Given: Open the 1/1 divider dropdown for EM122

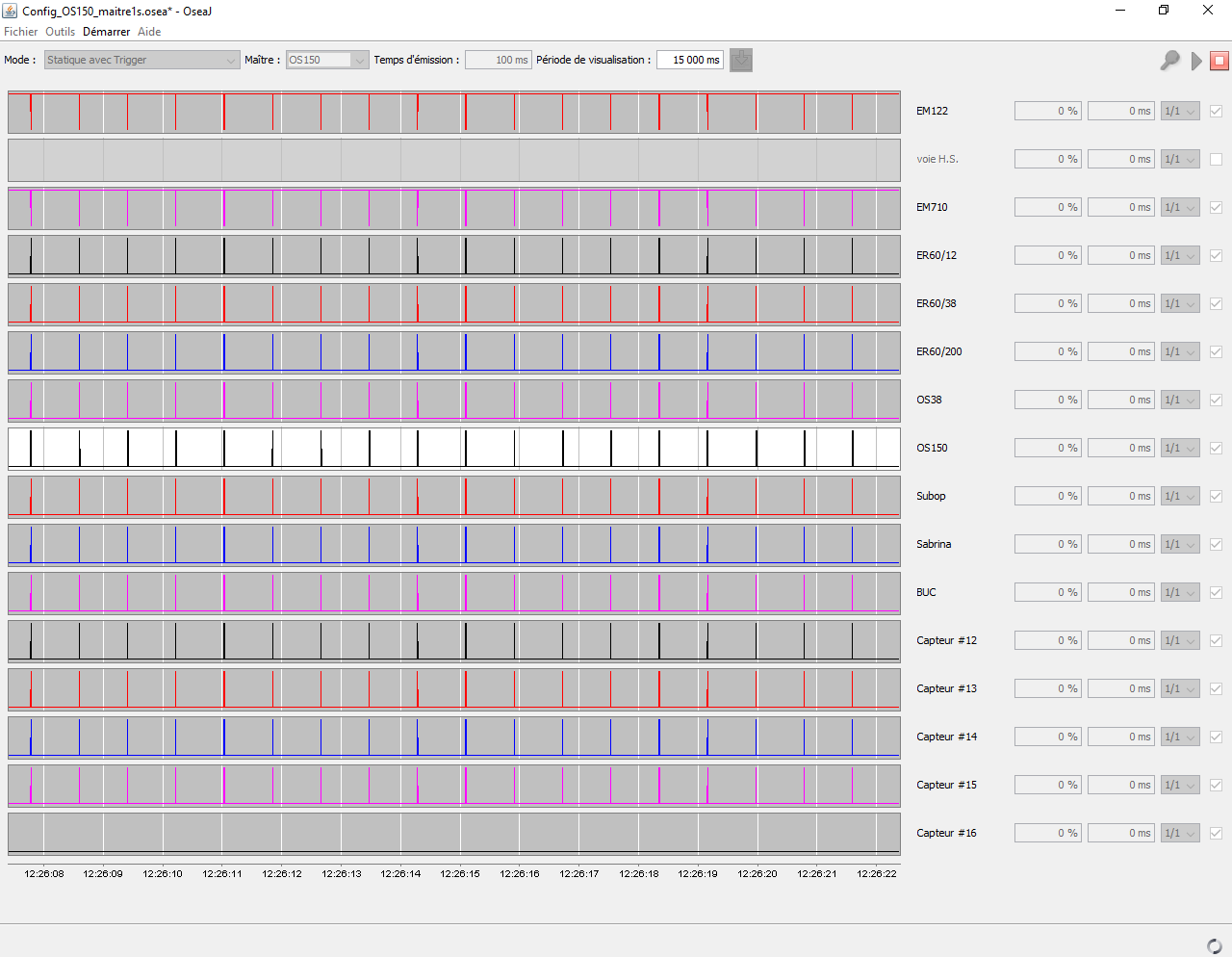Looking at the screenshot, I should (1180, 111).
